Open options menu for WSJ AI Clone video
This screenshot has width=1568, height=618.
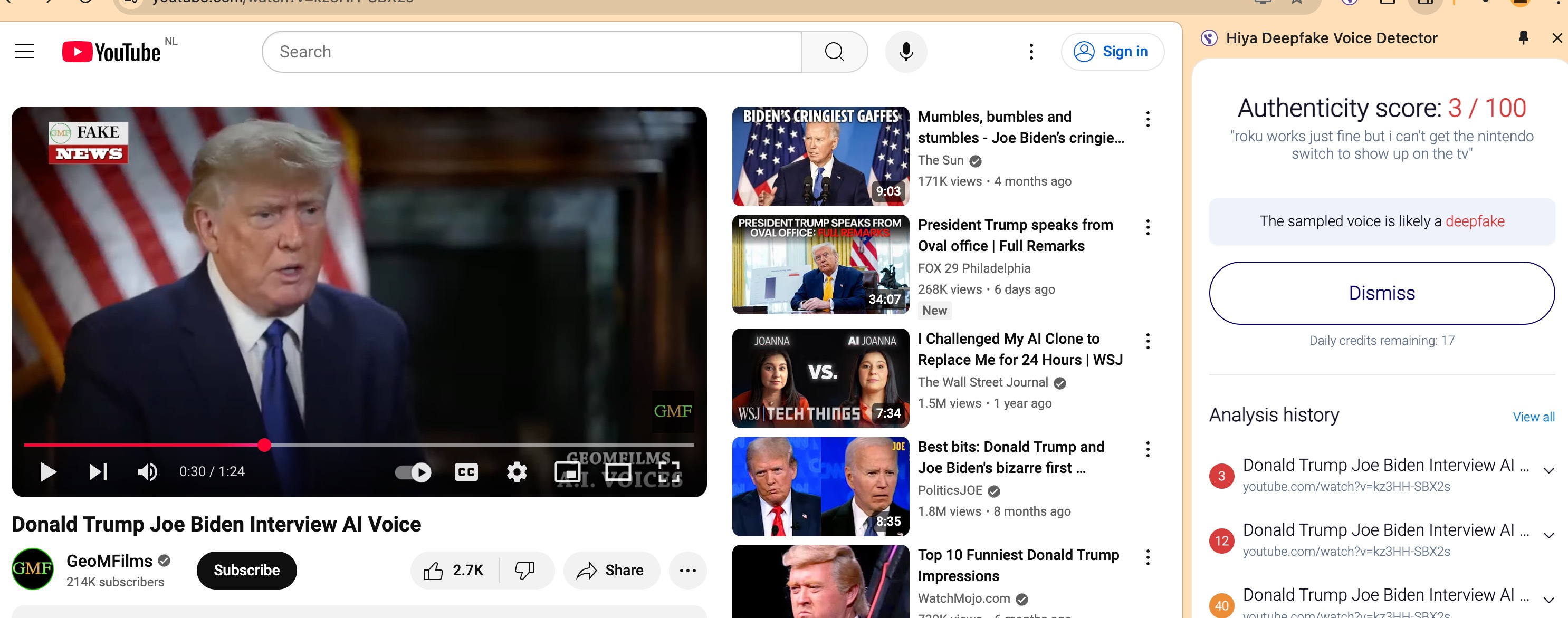click(x=1148, y=341)
